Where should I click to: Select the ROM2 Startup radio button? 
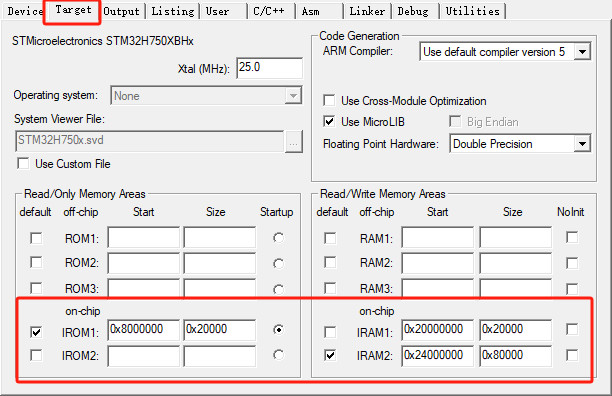pos(278,264)
